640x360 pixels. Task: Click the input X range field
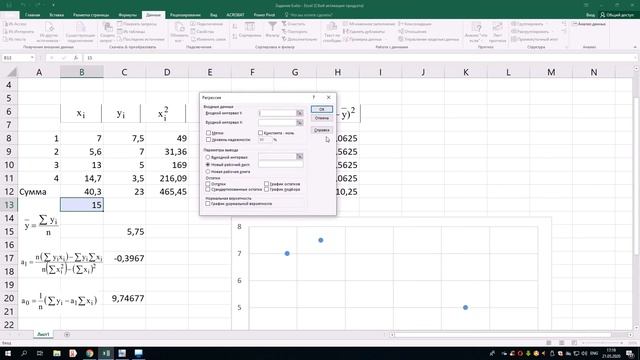pos(277,122)
